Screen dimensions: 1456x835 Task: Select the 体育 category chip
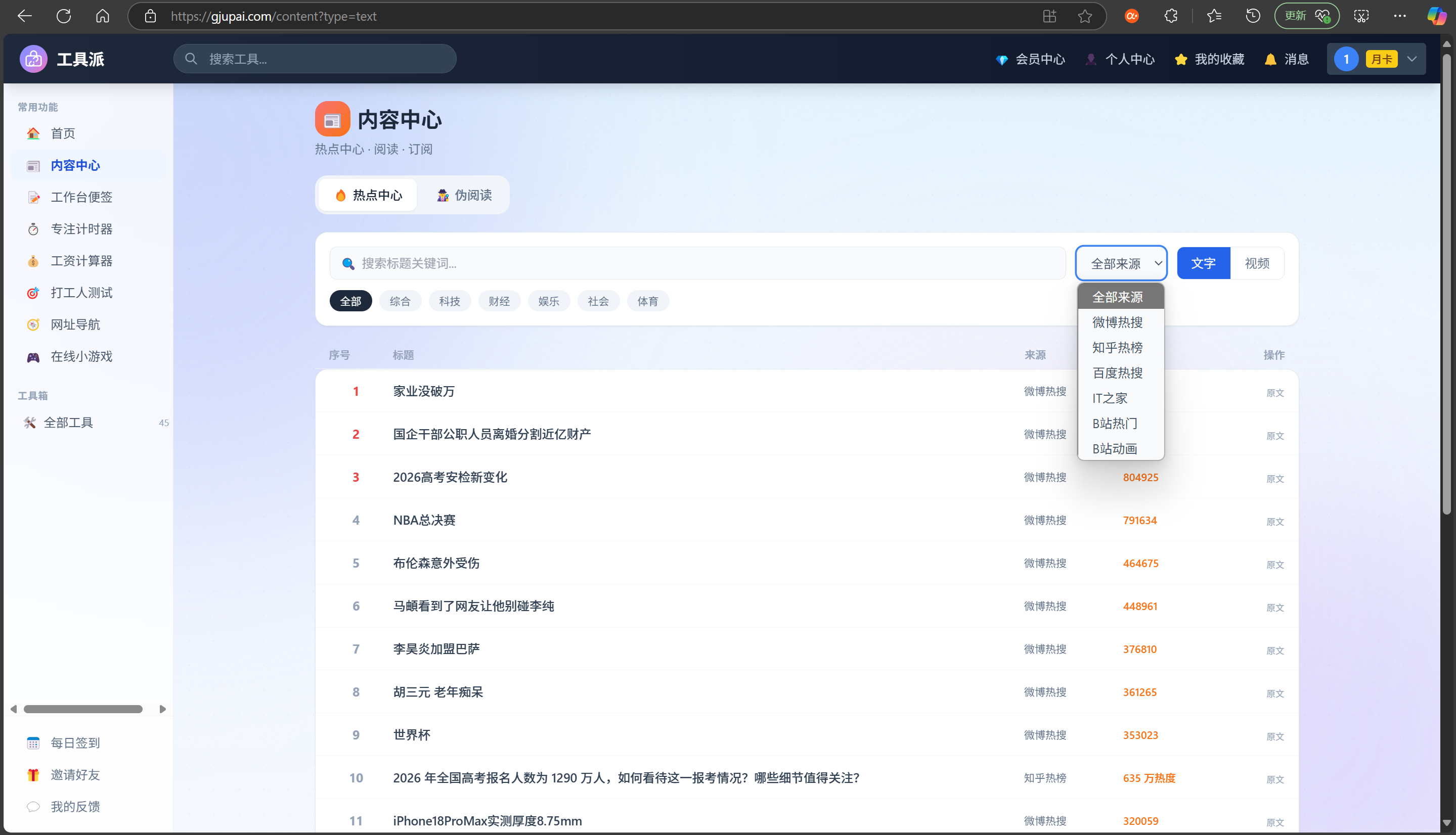648,301
